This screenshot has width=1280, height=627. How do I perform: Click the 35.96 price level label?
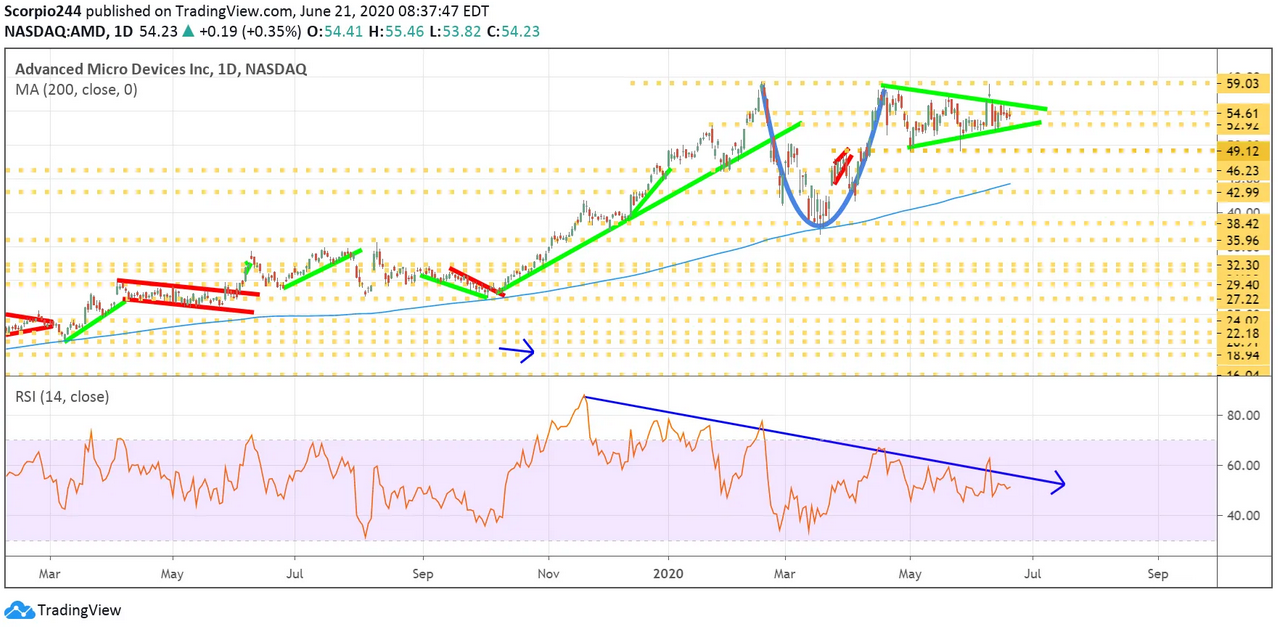tap(1245, 240)
